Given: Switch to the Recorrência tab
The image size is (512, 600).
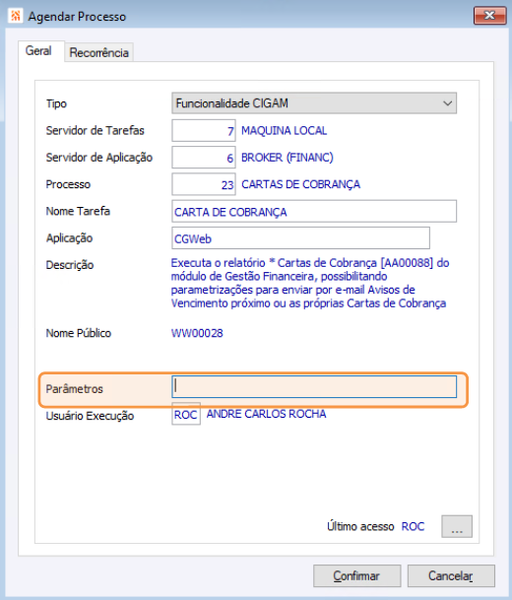Looking at the screenshot, I should pos(99,52).
